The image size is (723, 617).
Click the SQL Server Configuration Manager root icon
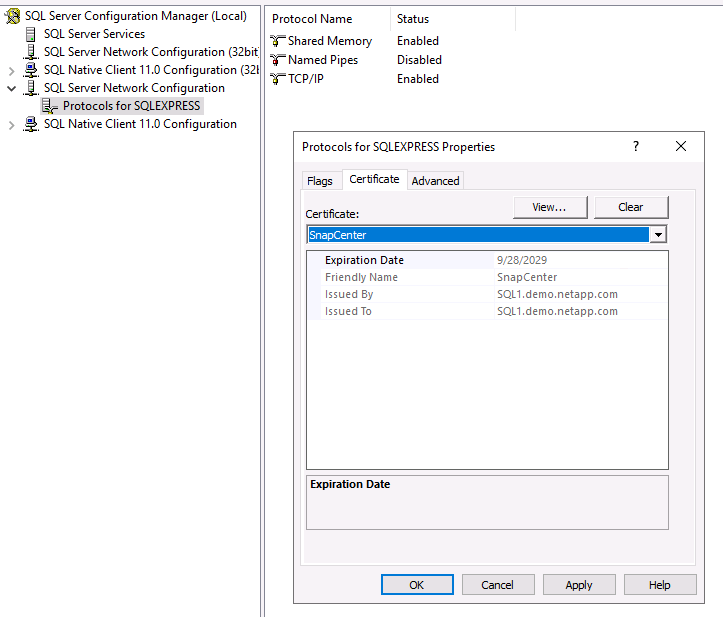click(x=13, y=16)
